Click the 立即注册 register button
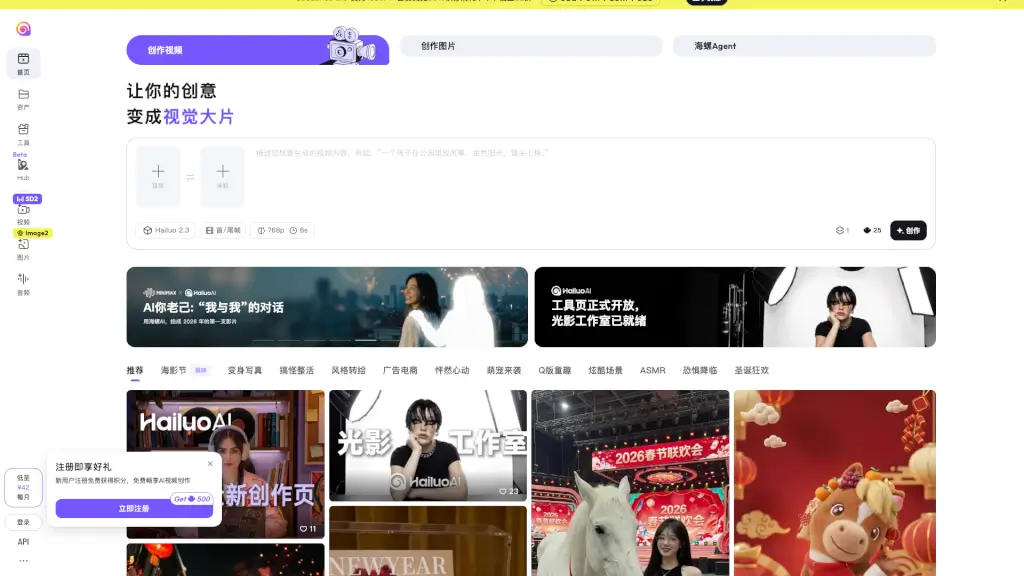This screenshot has height=576, width=1024. (x=134, y=509)
